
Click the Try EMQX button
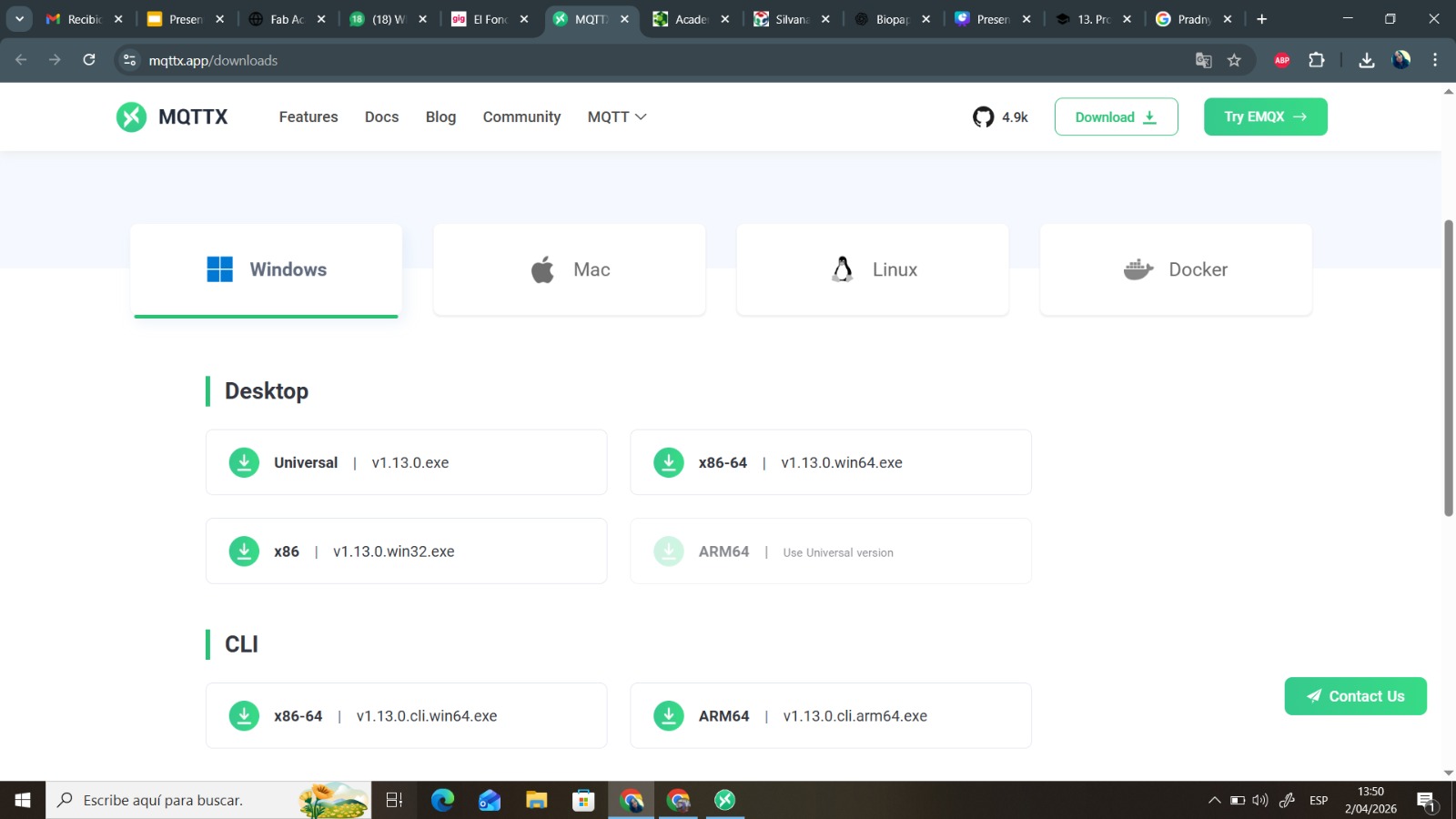1266,116
